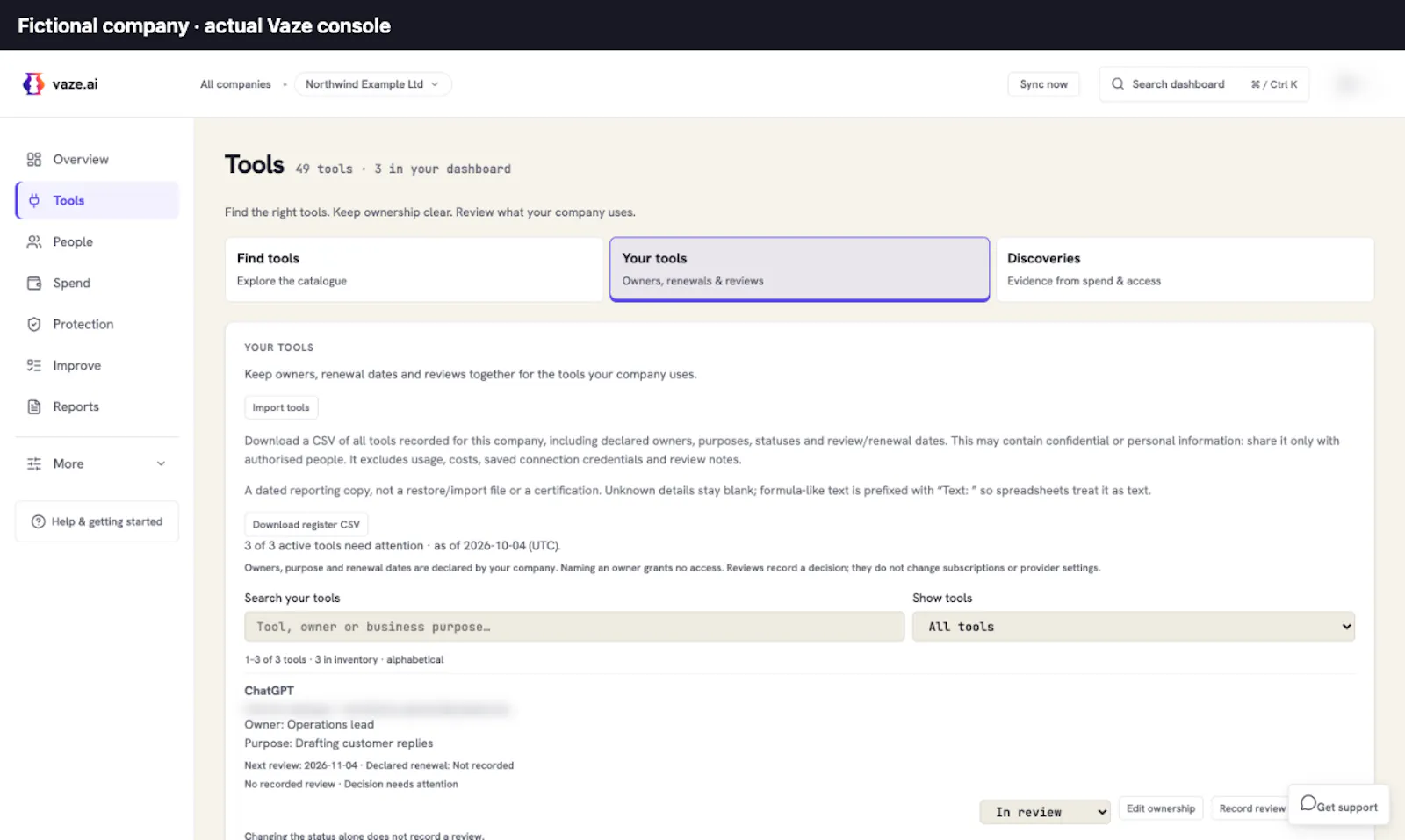
Task: Select the Tools plug icon
Action: [34, 200]
